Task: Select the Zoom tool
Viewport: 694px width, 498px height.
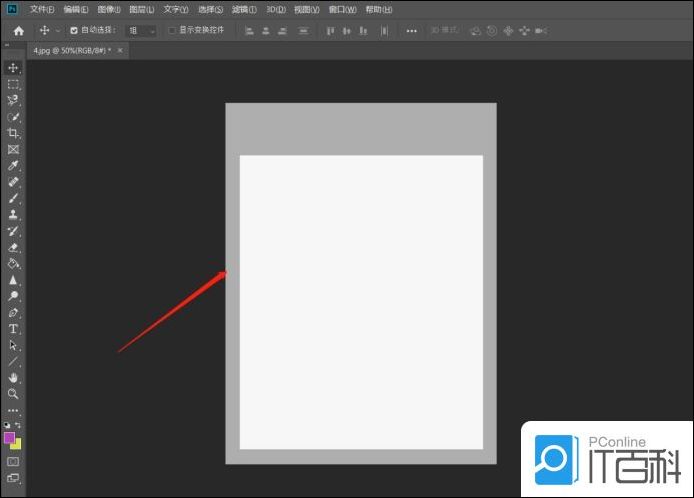Action: coord(13,394)
